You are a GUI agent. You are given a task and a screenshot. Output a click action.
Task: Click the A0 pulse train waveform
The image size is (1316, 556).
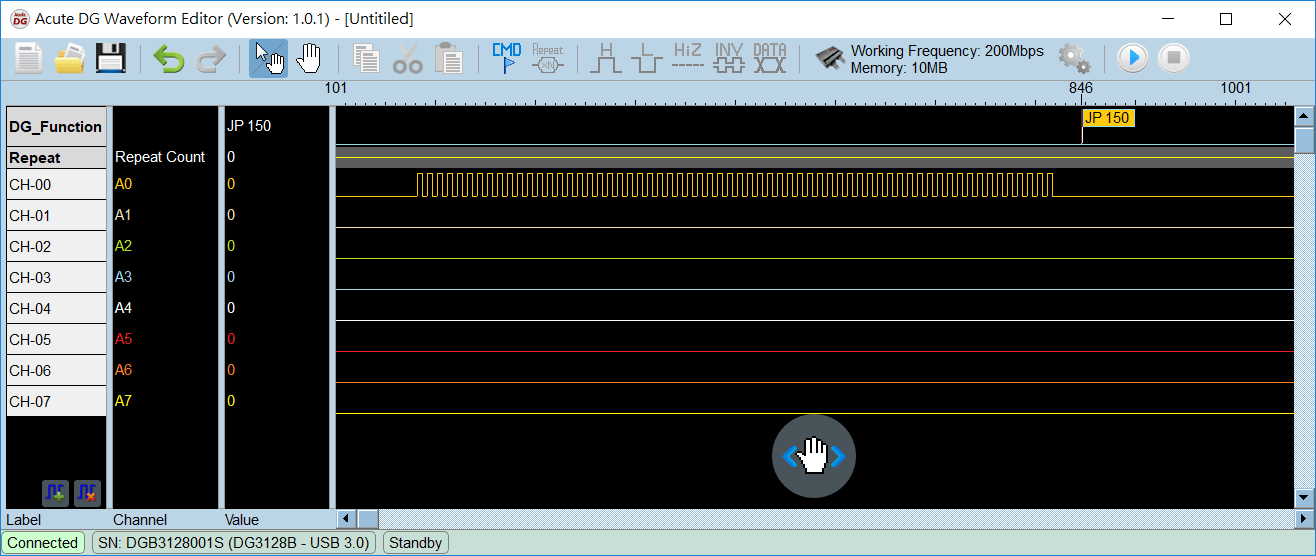(735, 185)
